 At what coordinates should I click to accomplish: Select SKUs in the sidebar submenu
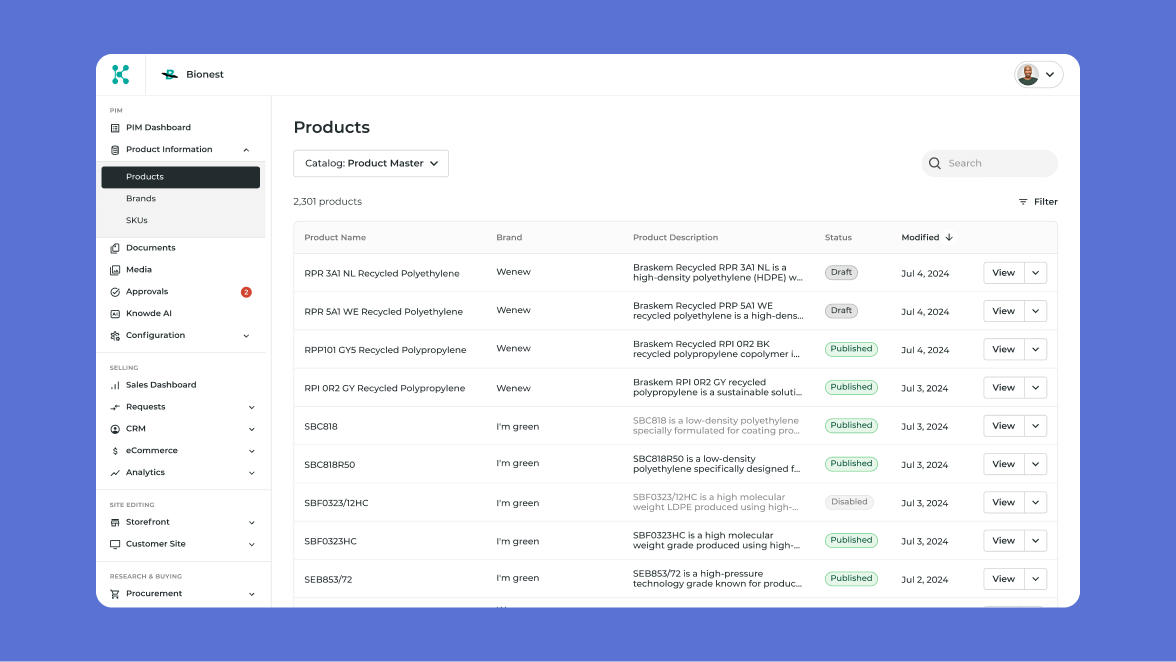pos(137,221)
